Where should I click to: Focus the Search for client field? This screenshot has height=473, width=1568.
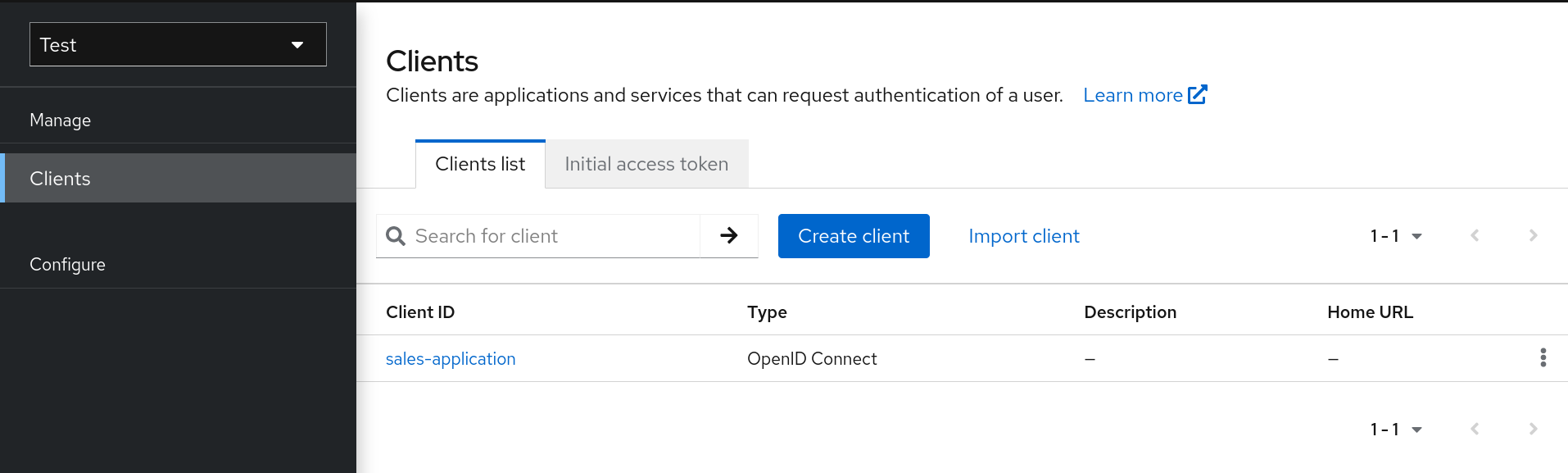tap(549, 236)
